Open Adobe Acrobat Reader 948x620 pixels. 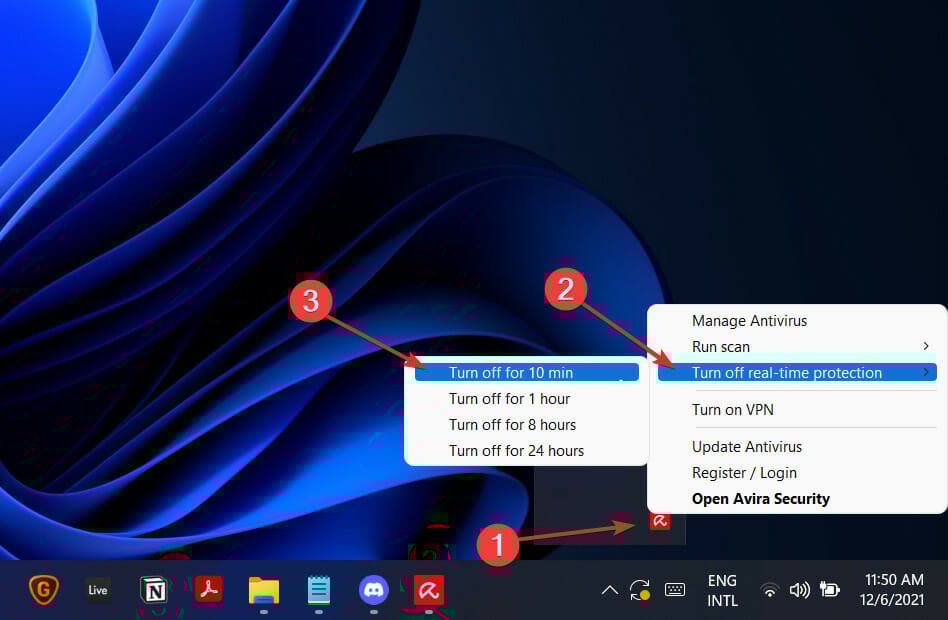[208, 590]
